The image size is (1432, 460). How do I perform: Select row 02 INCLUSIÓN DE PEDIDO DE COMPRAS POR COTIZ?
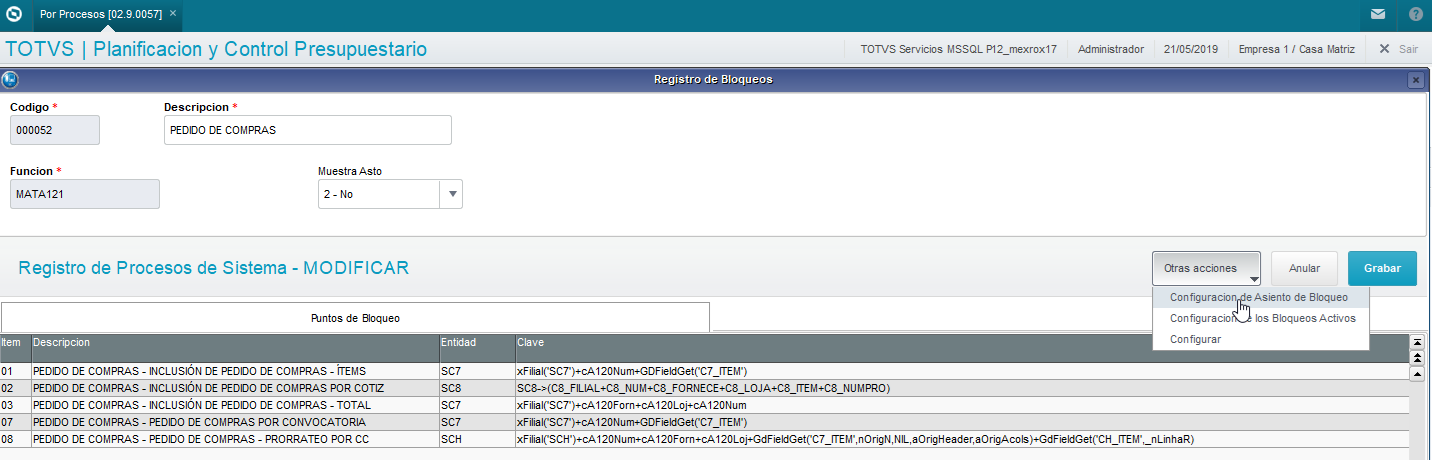coord(704,388)
